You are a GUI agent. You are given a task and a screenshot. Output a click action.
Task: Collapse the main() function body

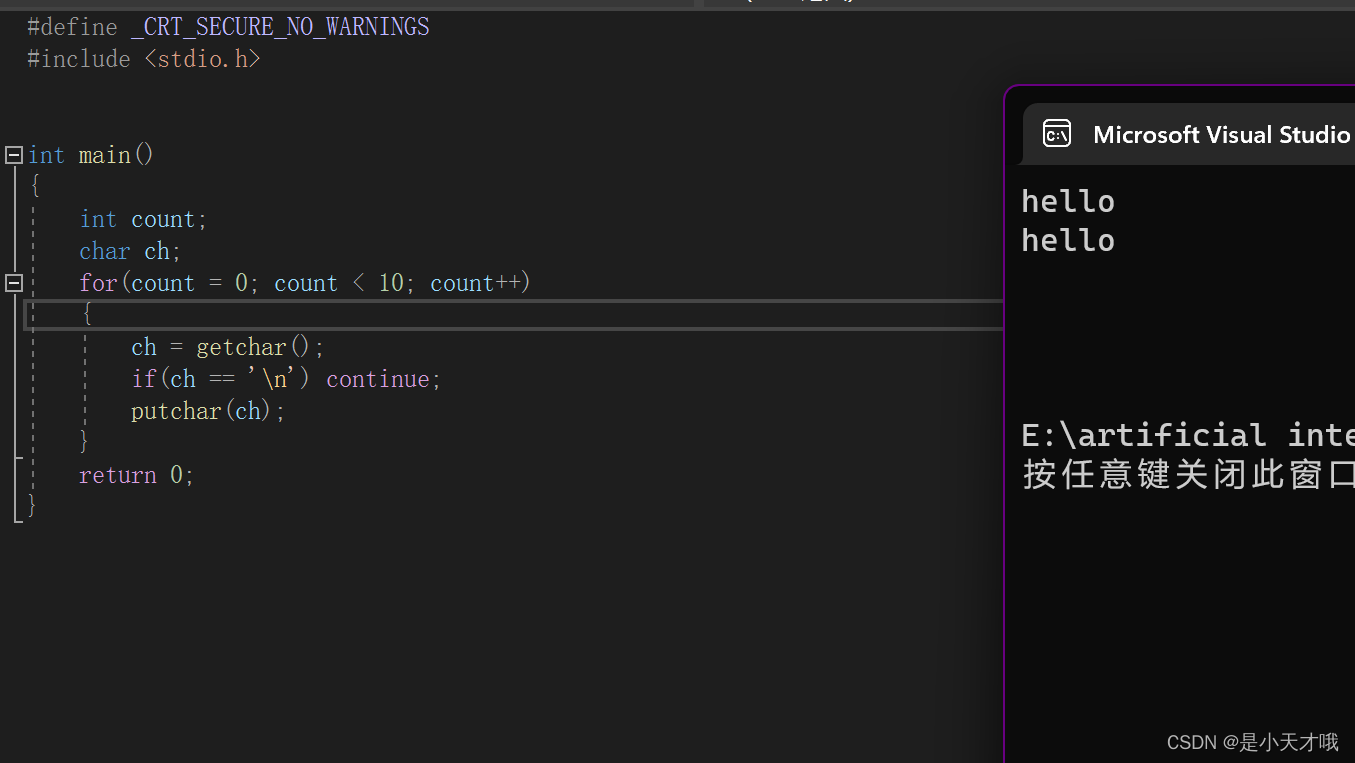pyautogui.click(x=13, y=154)
